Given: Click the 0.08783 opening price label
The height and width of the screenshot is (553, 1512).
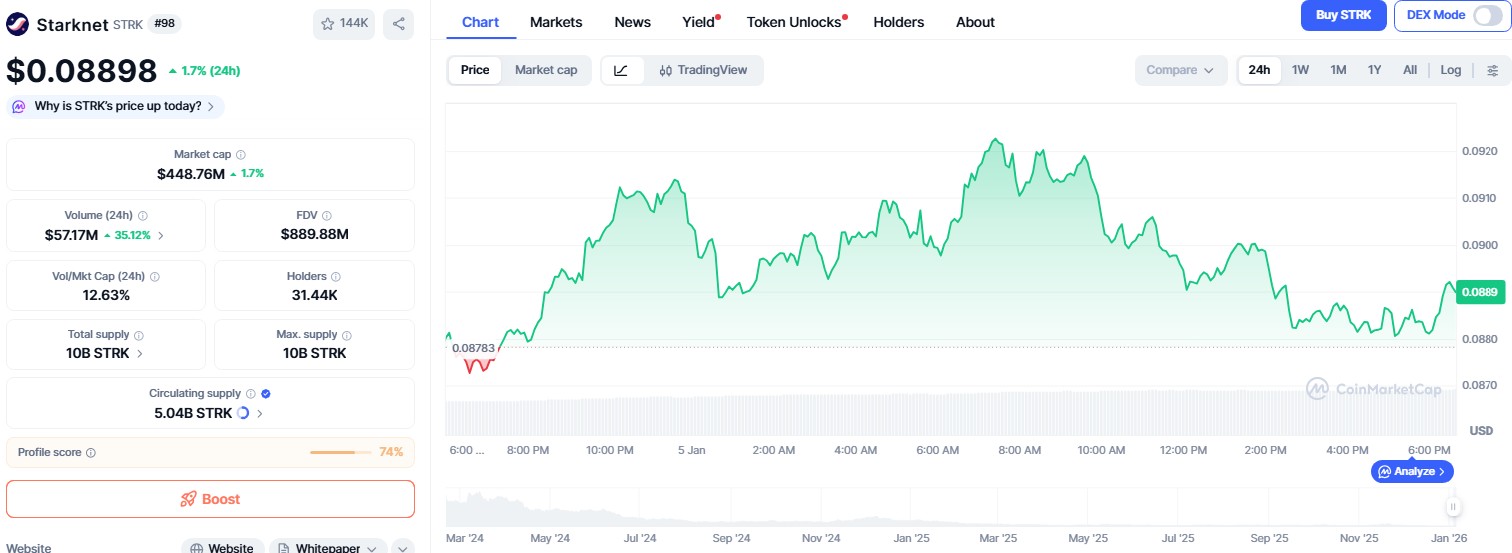Looking at the screenshot, I should click(473, 348).
